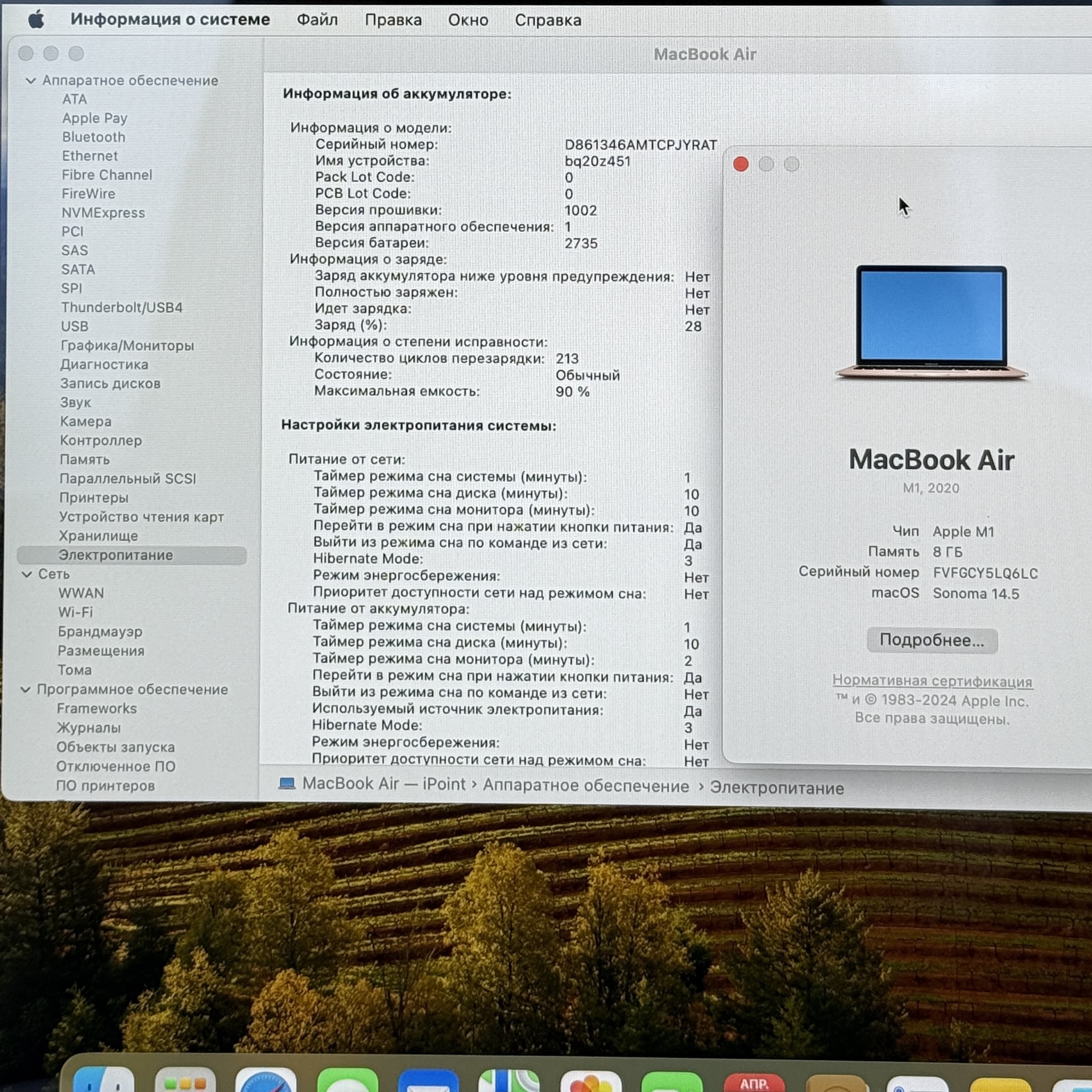Viewport: 1092px width, 1092px height.
Task: Select Память in the sidebar
Action: point(84,460)
